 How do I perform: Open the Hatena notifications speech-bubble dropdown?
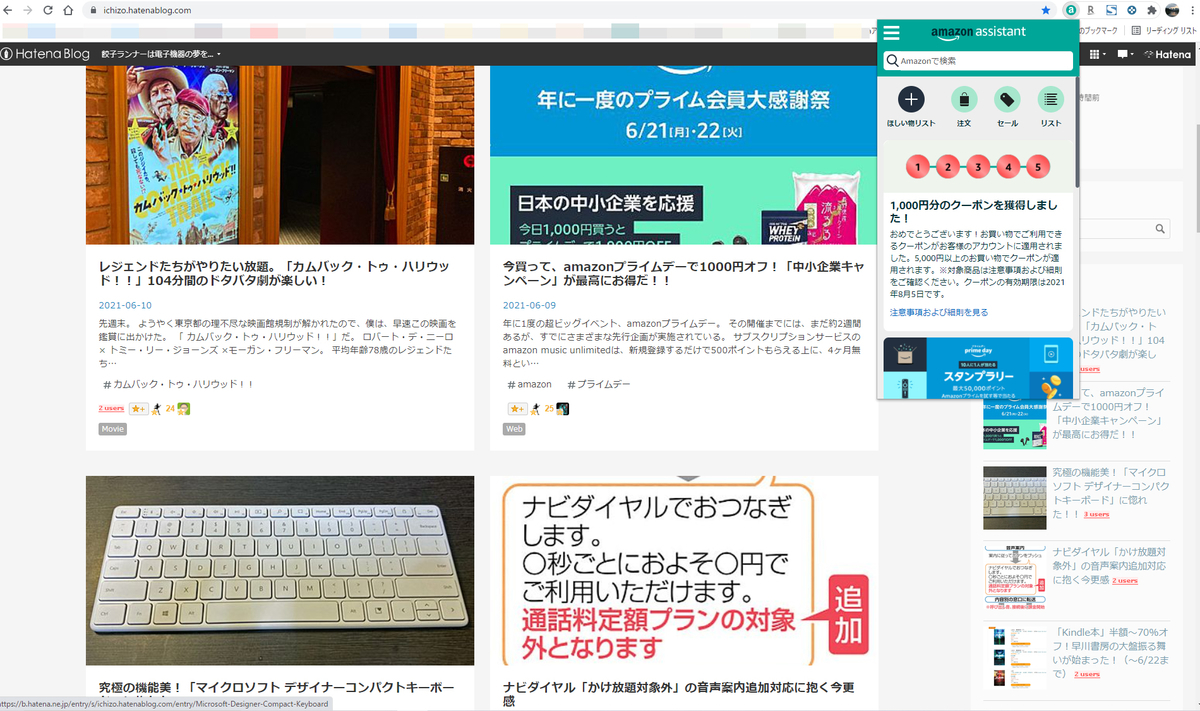tap(1125, 54)
